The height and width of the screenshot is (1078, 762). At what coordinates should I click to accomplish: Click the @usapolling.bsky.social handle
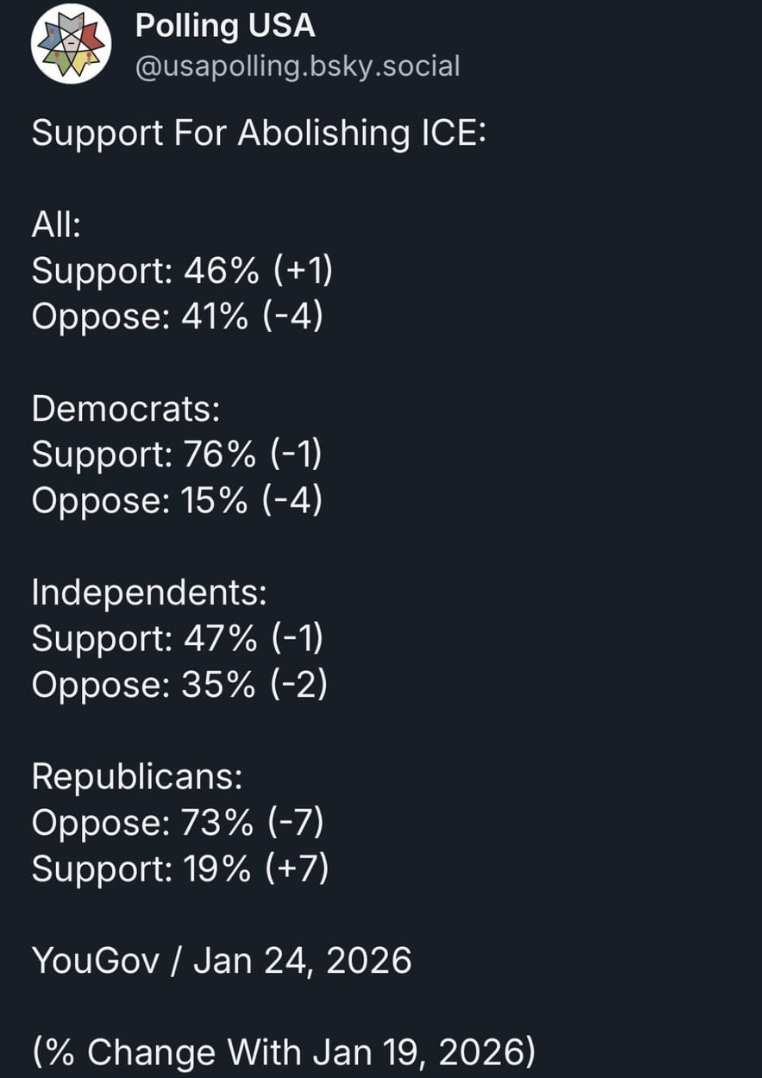pyautogui.click(x=297, y=66)
